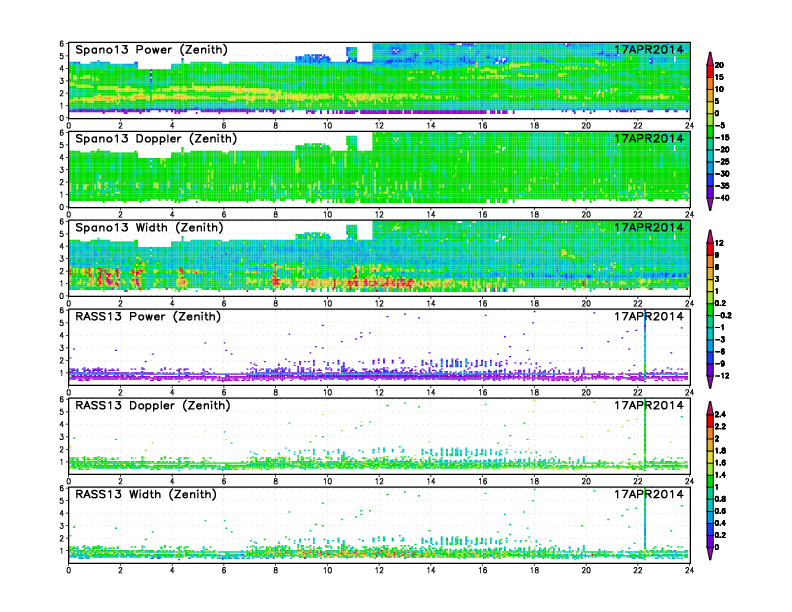The image size is (792, 612).
Task: Click the "RASS13 Power (Zenith)" panel title
Action: coord(148,317)
